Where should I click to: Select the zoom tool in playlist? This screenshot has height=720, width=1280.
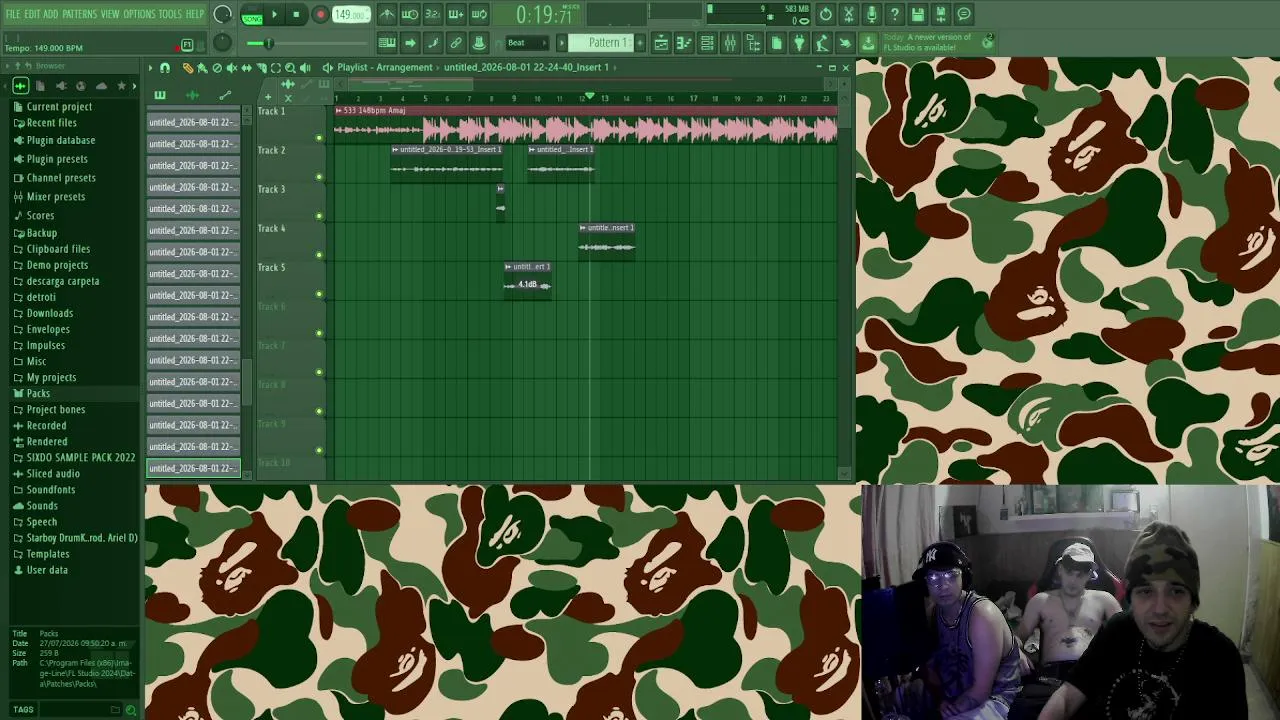click(x=290, y=67)
